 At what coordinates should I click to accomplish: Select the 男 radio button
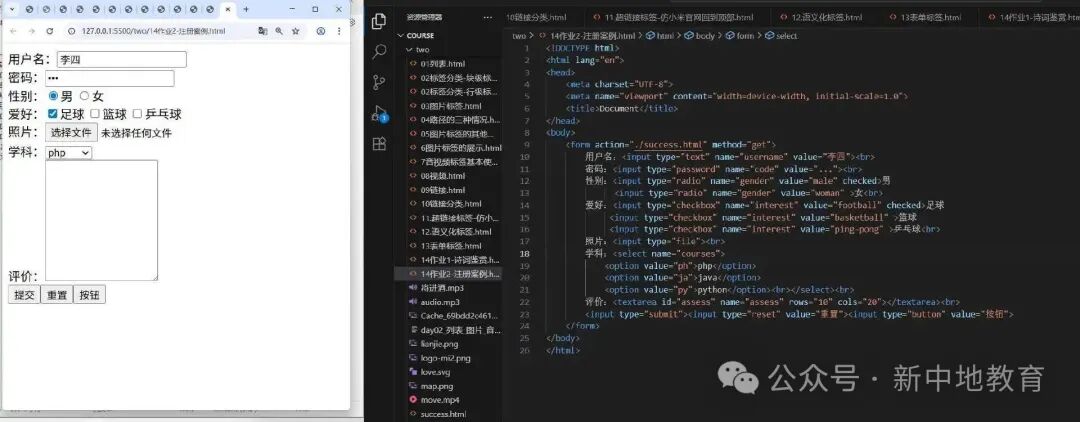[54, 96]
